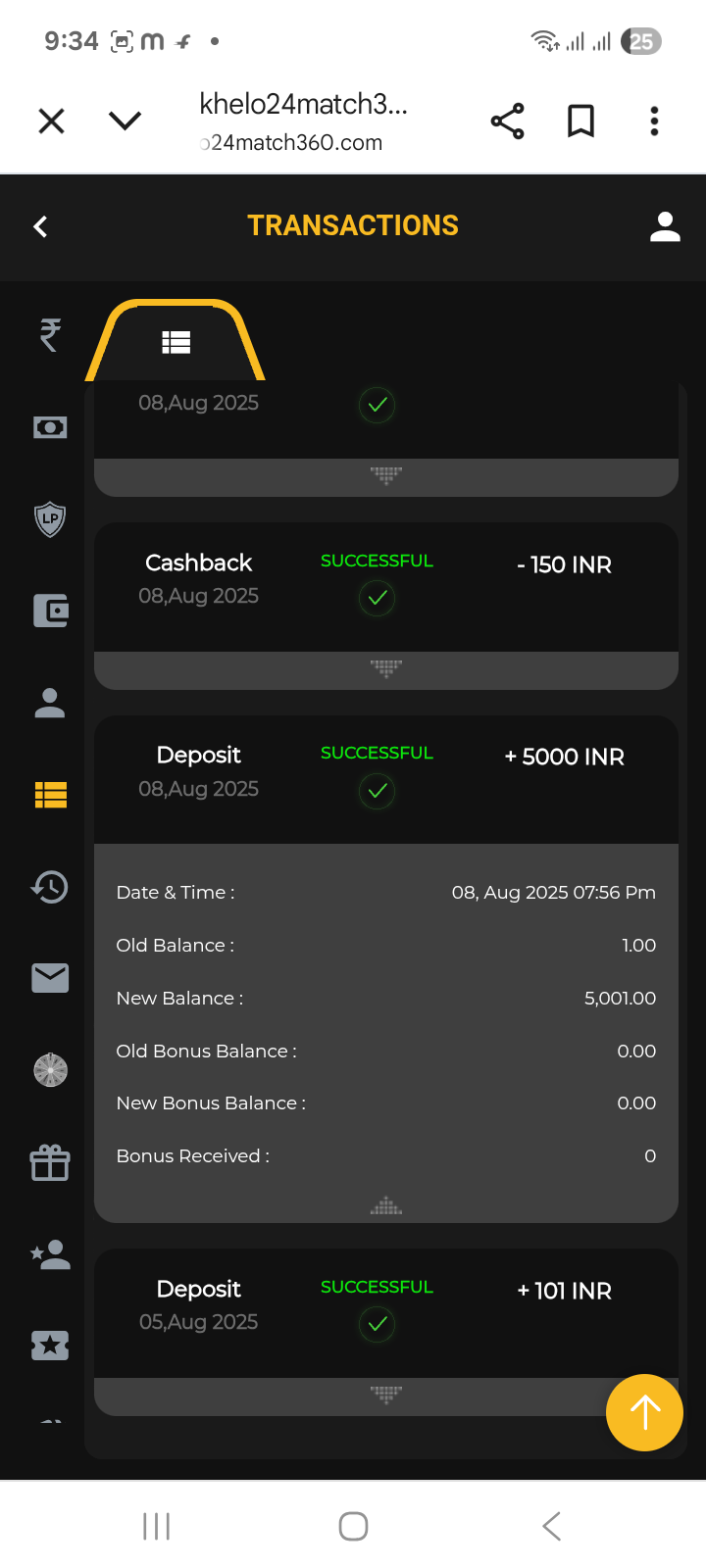Open the user account icon in header

point(665,226)
